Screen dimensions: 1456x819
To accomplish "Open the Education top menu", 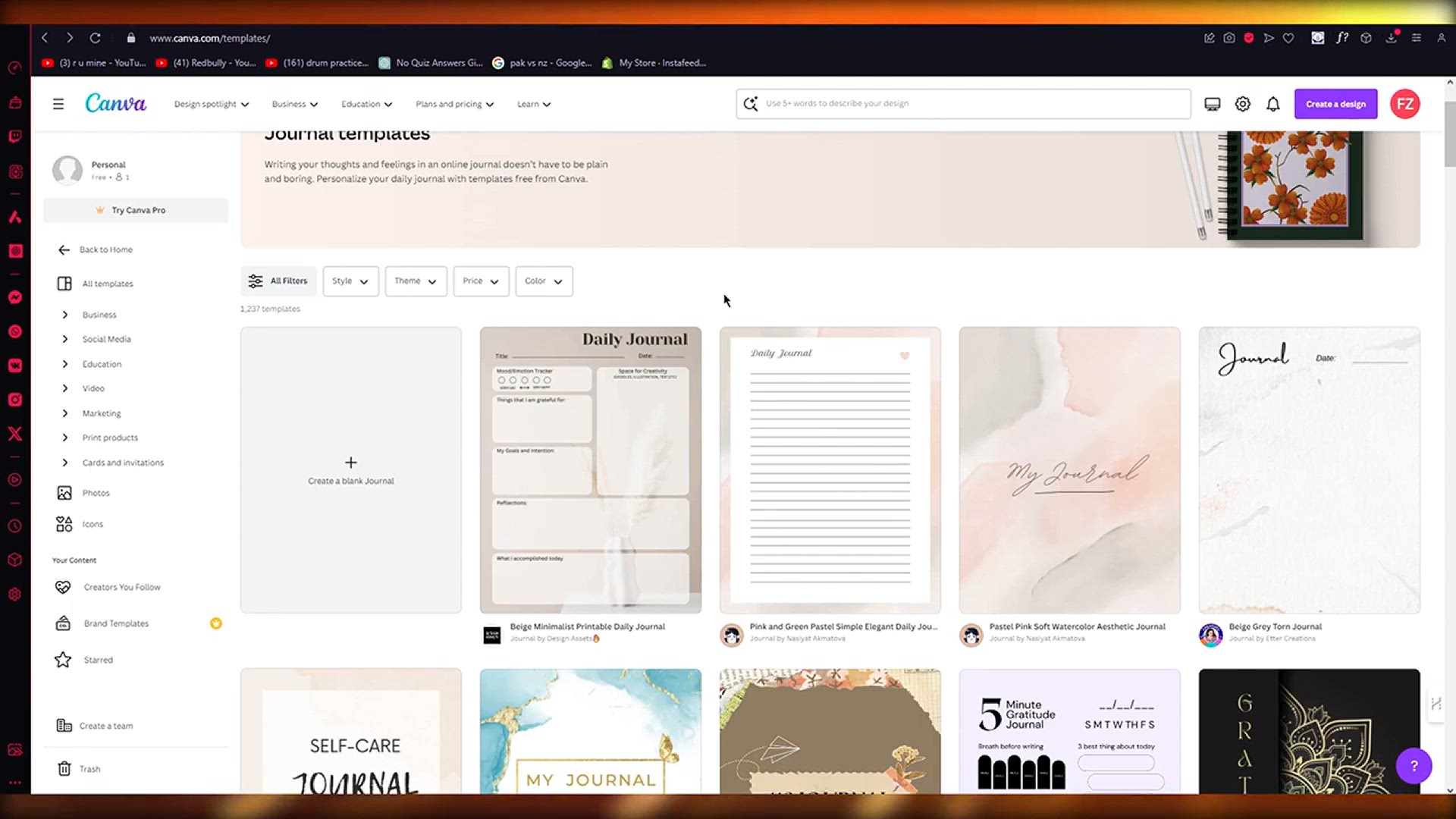I will [x=366, y=104].
